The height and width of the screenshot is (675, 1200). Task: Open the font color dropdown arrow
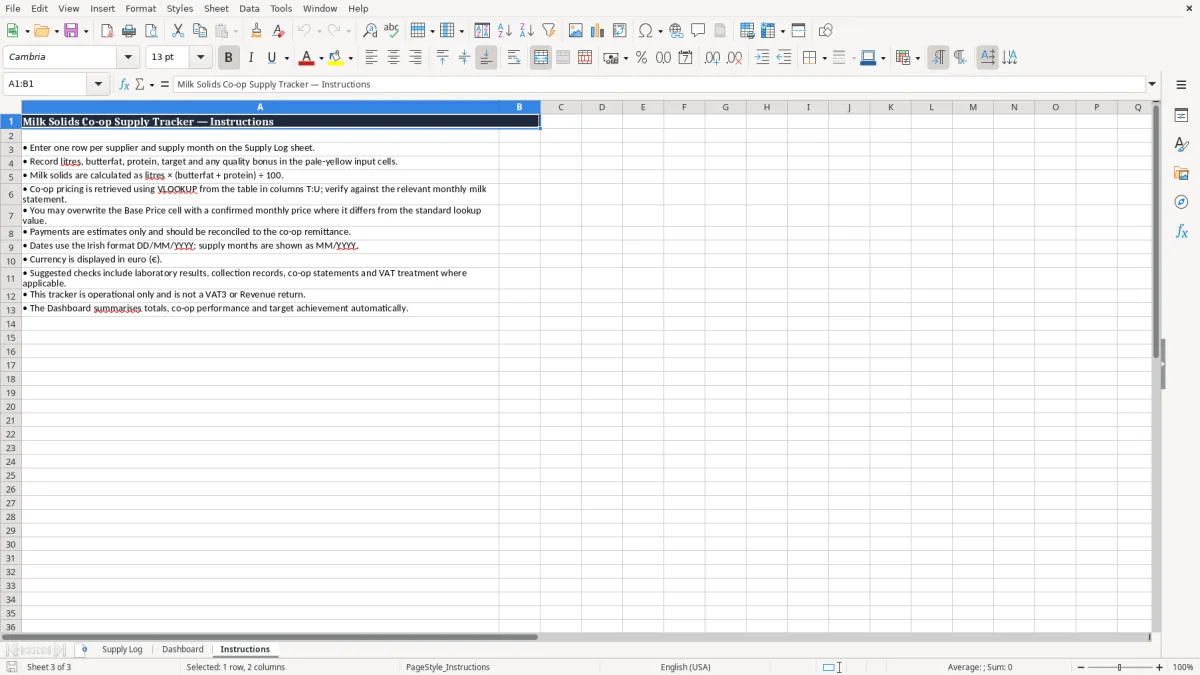pos(321,58)
